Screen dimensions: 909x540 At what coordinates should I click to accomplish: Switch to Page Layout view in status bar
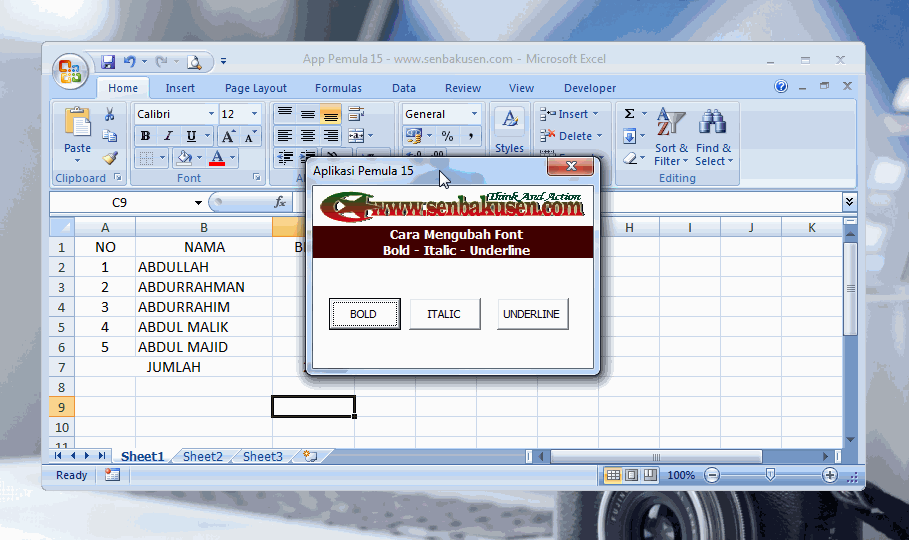tap(631, 476)
